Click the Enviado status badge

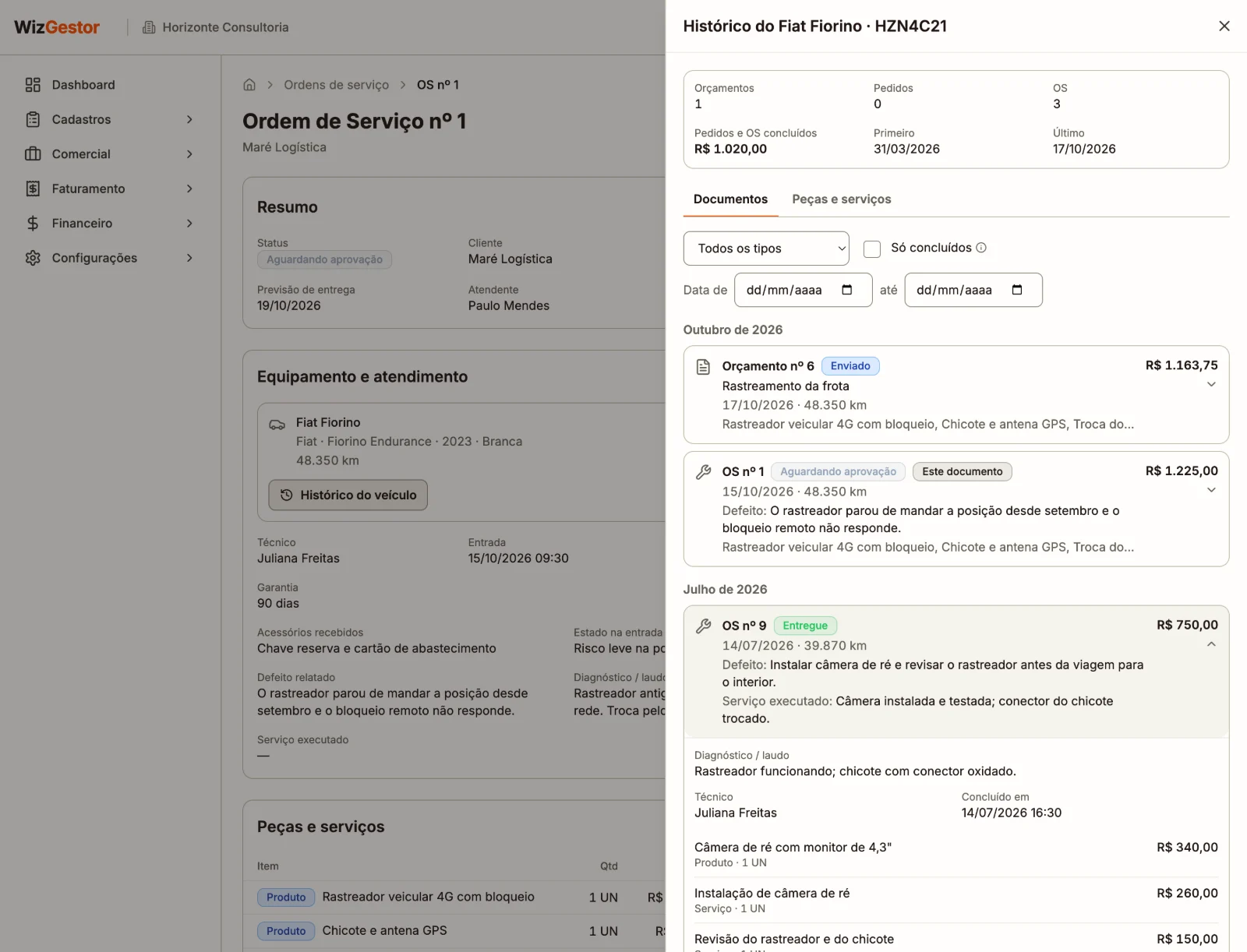[850, 366]
